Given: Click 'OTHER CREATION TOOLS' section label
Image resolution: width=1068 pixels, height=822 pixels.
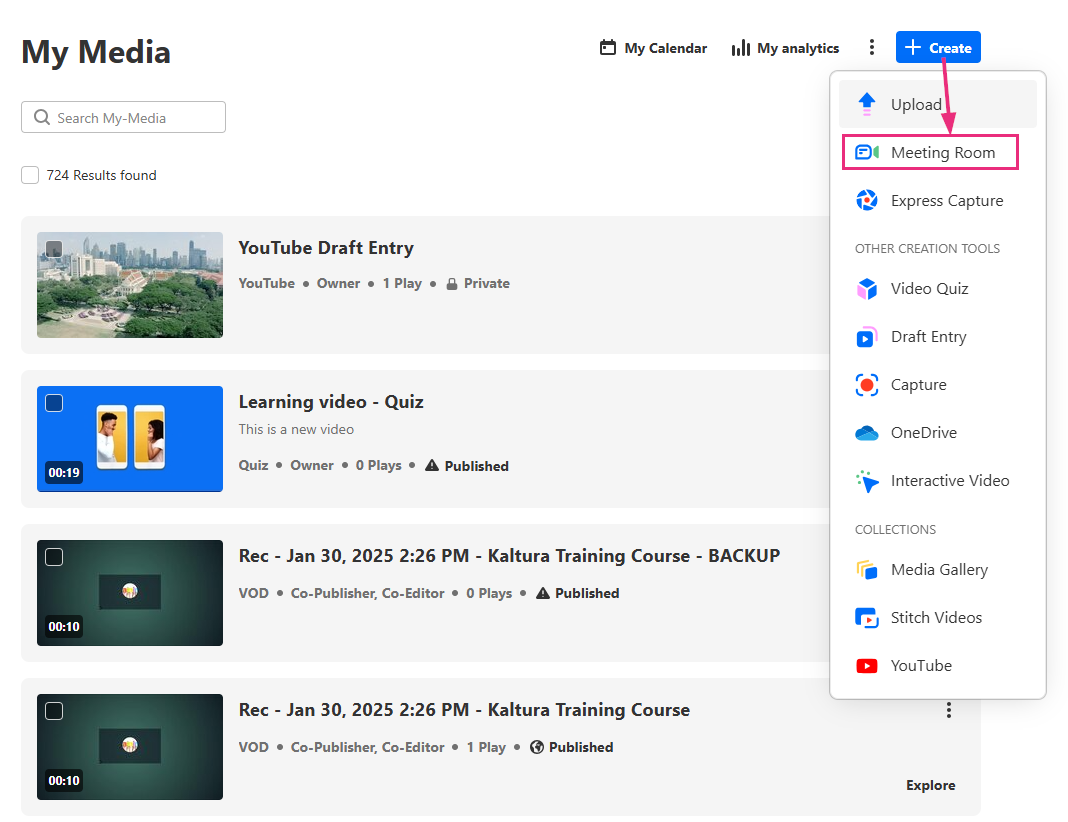Looking at the screenshot, I should [927, 249].
